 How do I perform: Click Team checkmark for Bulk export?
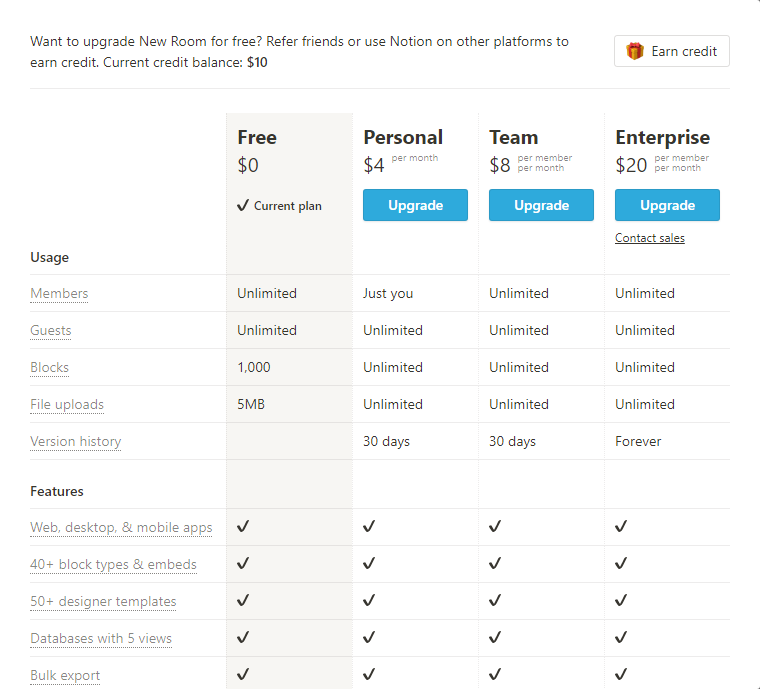[x=495, y=674]
